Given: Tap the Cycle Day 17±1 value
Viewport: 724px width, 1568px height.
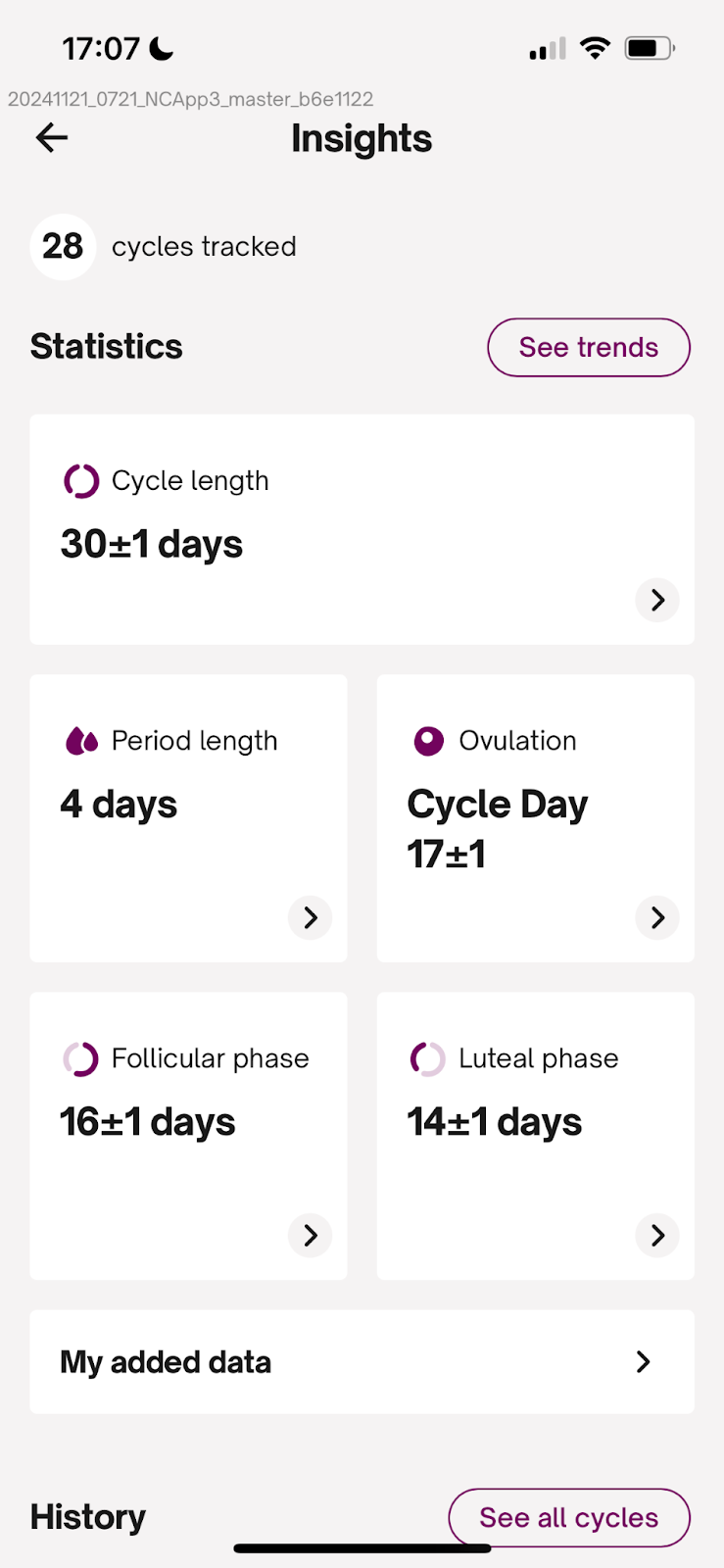Looking at the screenshot, I should coord(497,829).
